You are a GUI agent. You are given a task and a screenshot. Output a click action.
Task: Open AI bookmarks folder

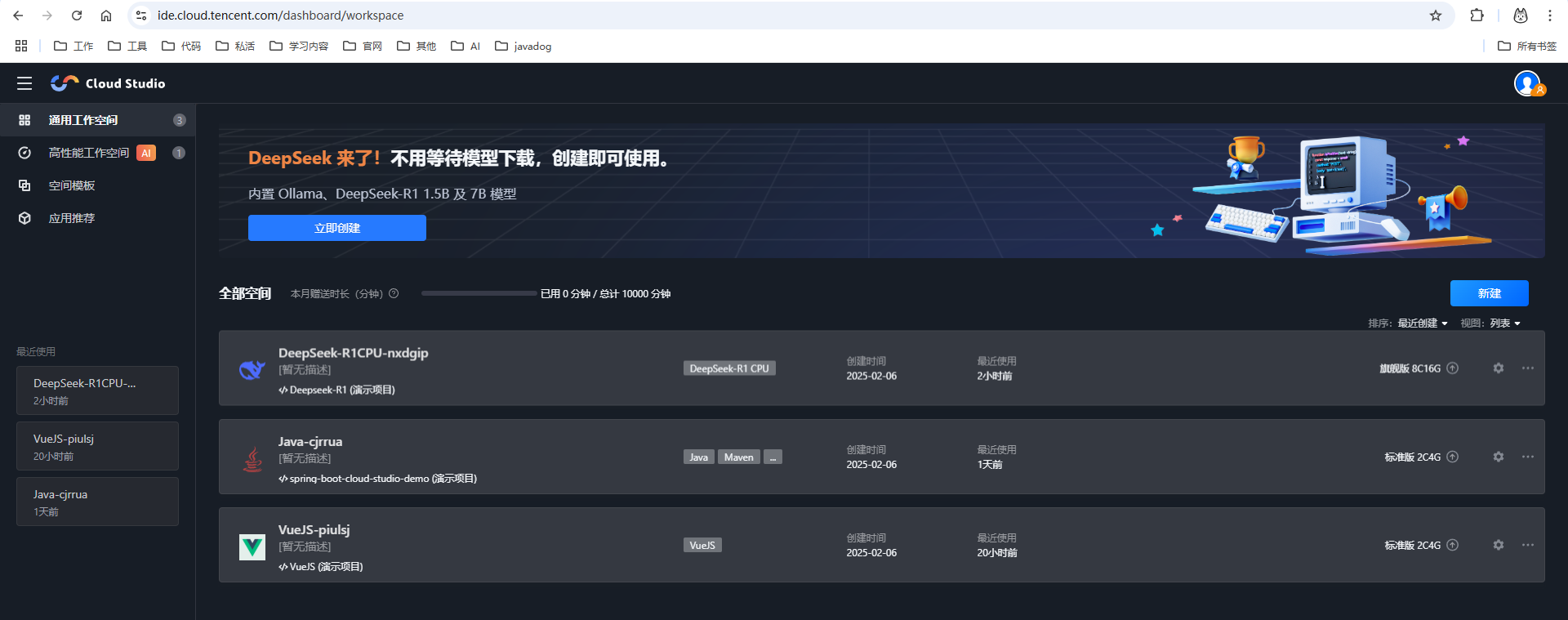pyautogui.click(x=465, y=46)
